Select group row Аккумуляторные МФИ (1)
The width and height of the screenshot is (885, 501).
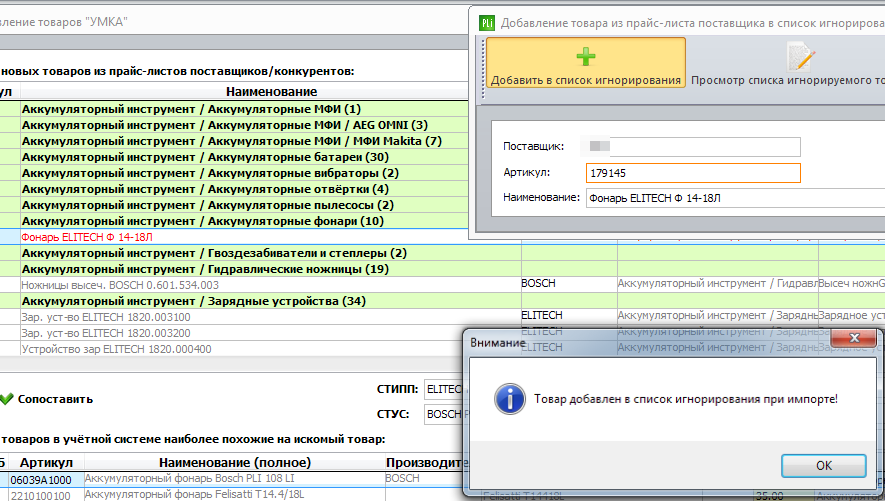point(234,109)
